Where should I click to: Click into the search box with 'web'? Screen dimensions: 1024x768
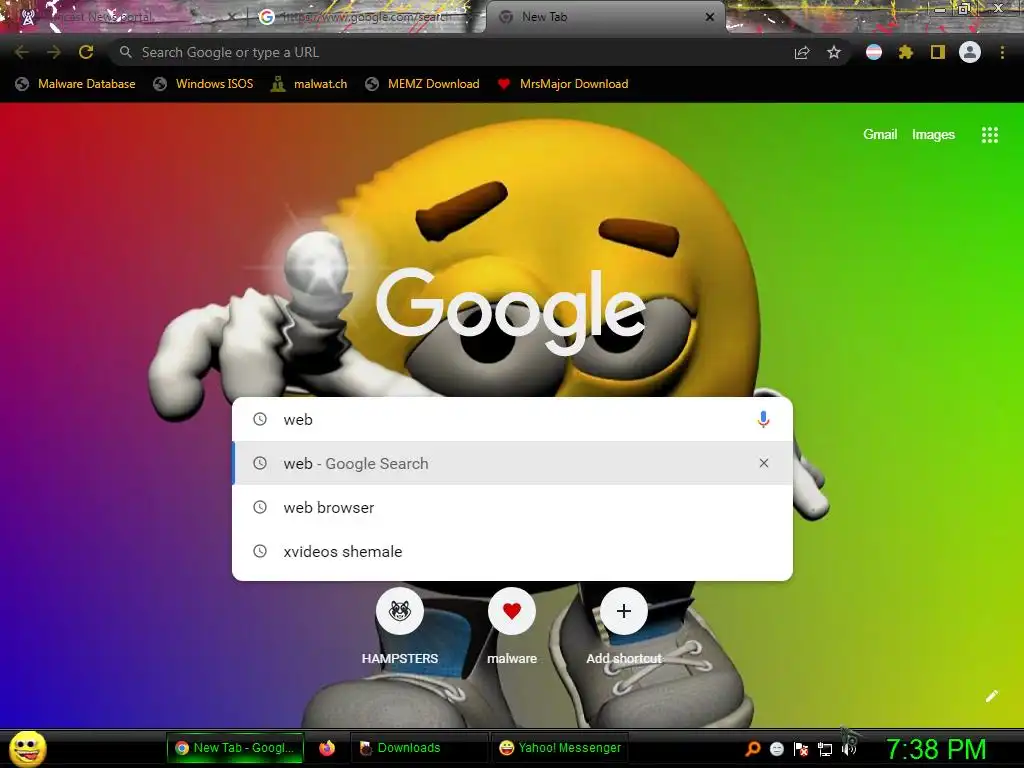(x=513, y=419)
